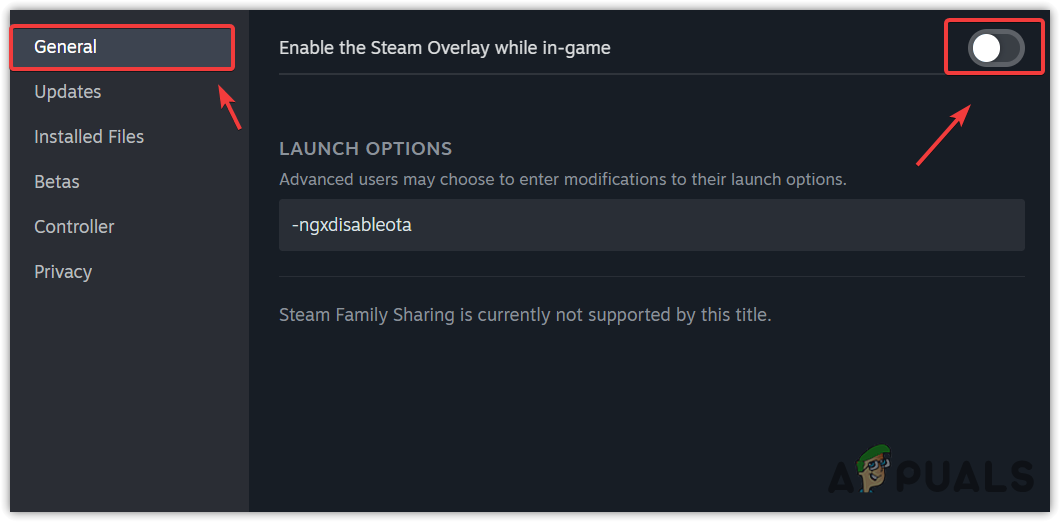Image resolution: width=1060 pixels, height=522 pixels.
Task: Enable the Steam Overlay in-game toggle
Action: [996, 48]
